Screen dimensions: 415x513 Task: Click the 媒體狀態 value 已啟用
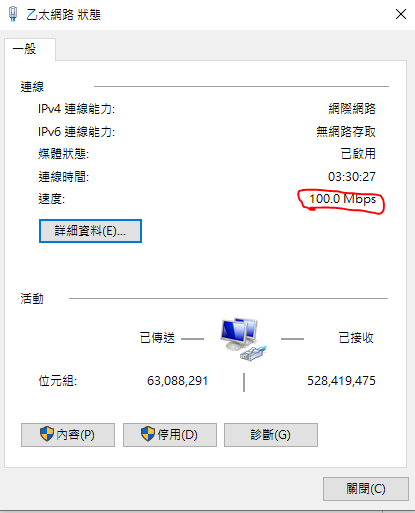(x=358, y=154)
